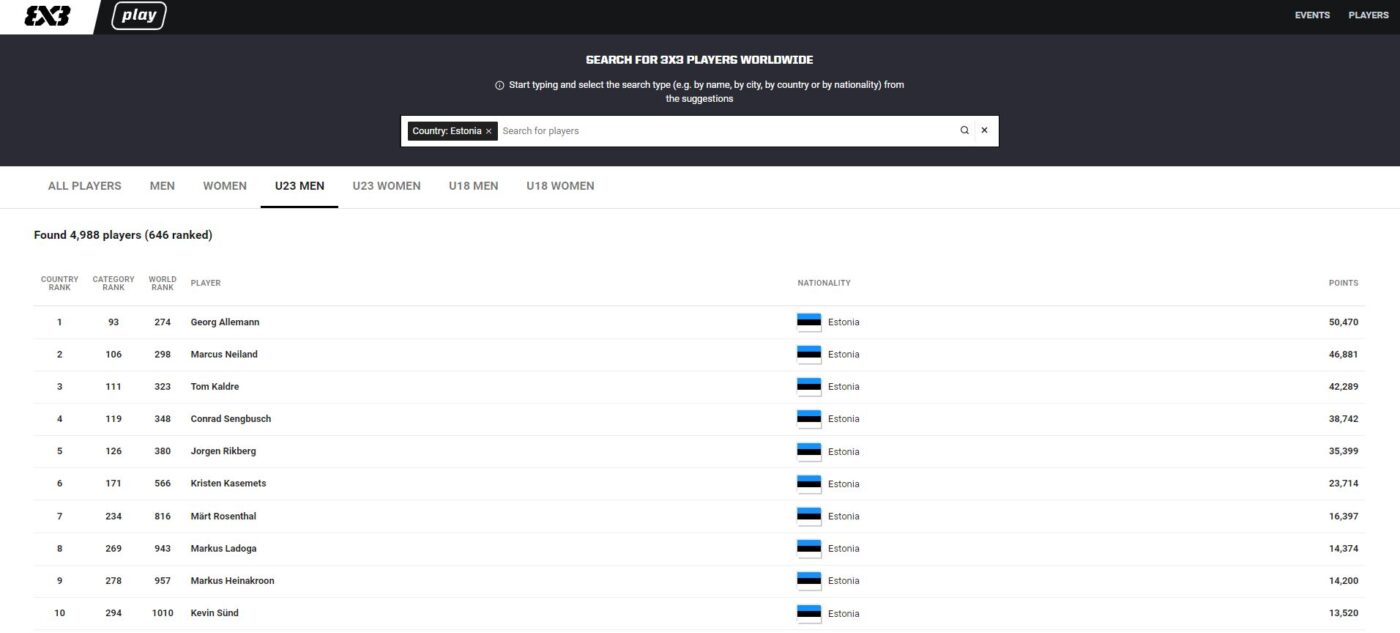
Task: Click Kevin Sünd's Estonia flag icon
Action: coord(809,613)
